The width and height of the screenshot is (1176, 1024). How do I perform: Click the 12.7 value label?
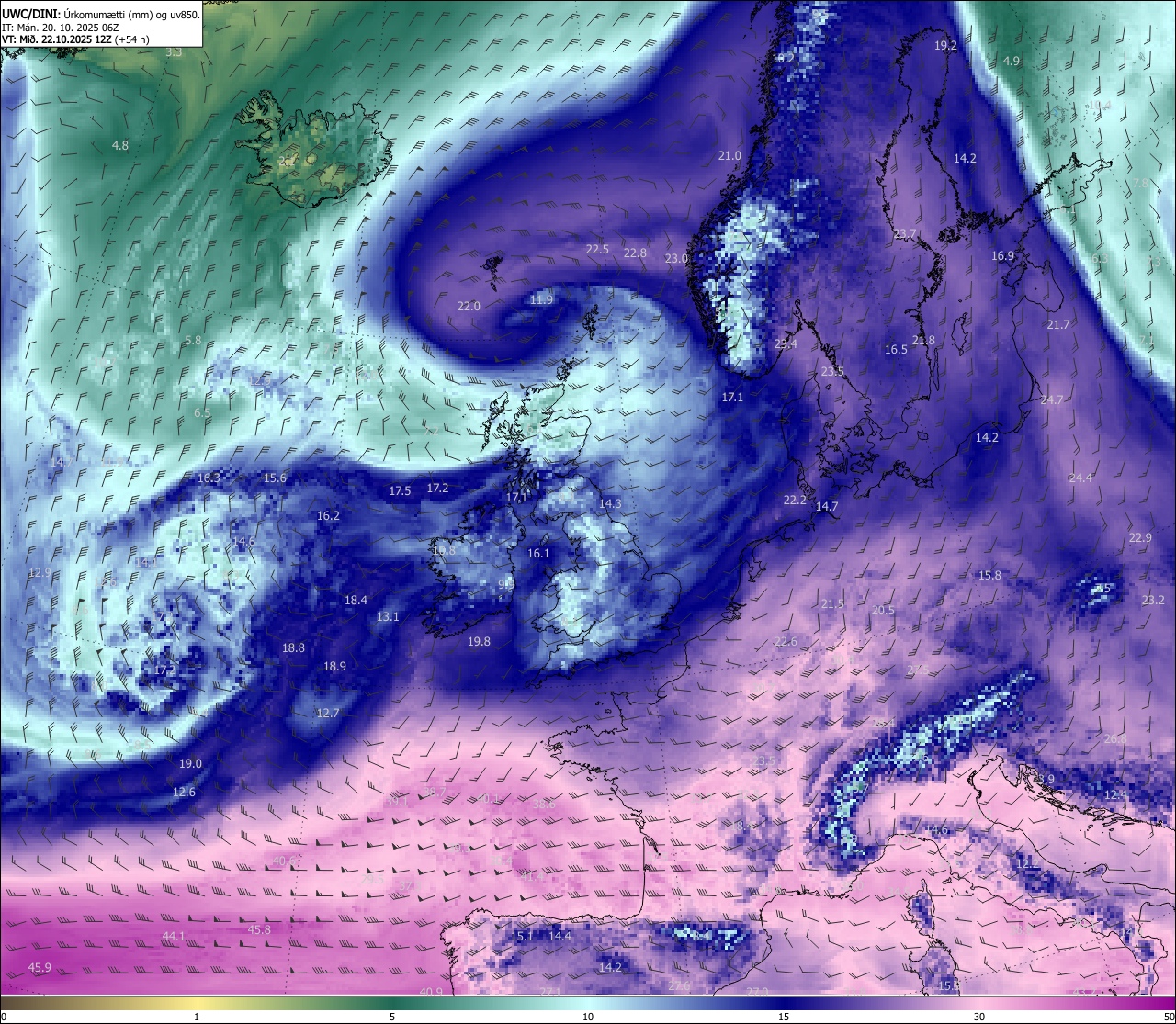tap(328, 713)
